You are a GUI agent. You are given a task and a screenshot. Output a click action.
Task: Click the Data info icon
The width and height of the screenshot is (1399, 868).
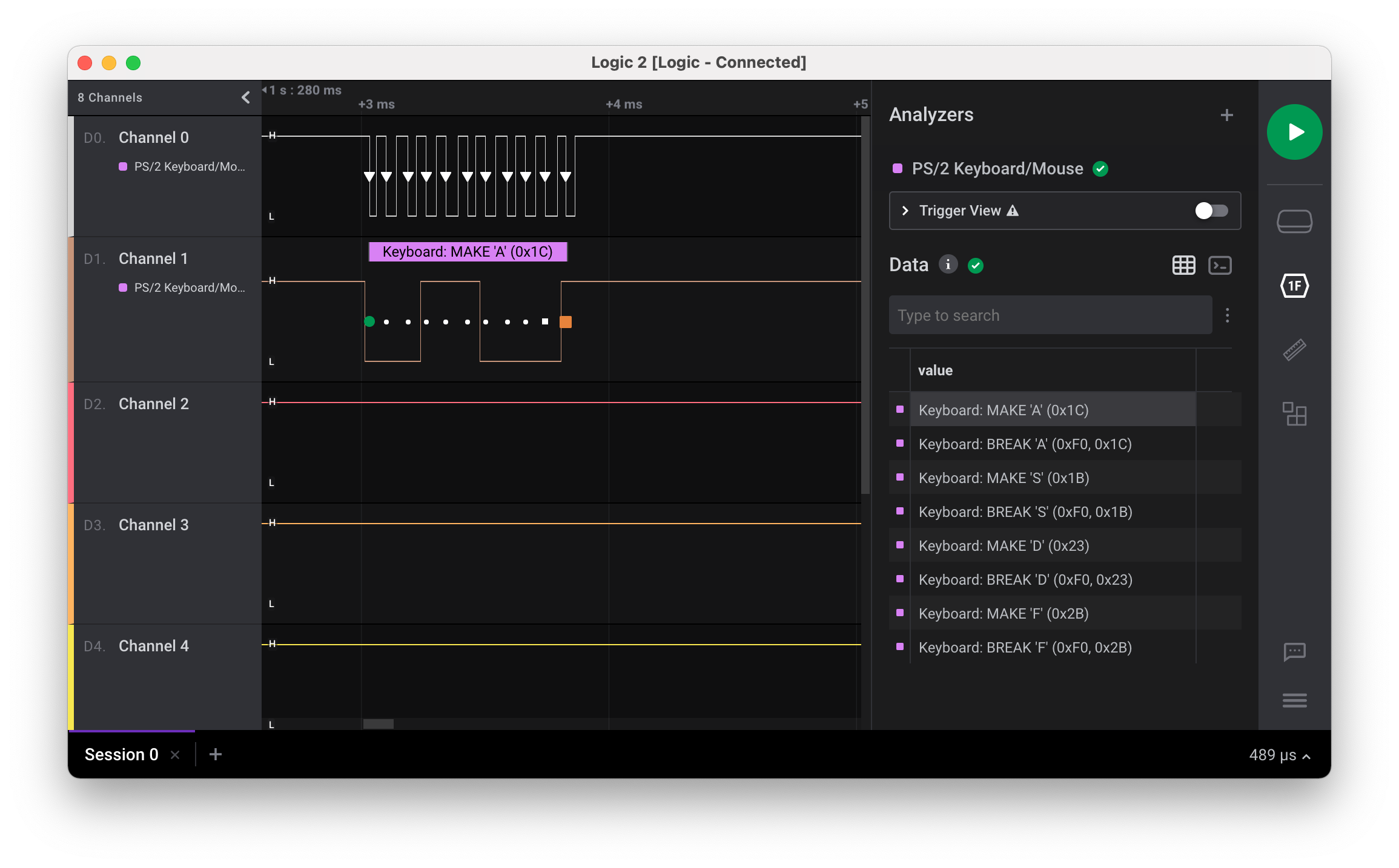pos(948,265)
